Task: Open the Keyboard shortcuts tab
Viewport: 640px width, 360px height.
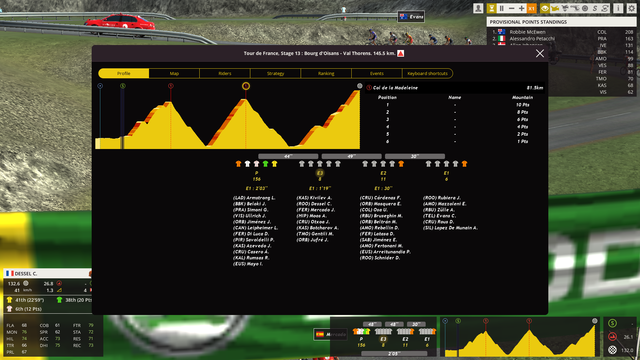Action: pos(427,73)
